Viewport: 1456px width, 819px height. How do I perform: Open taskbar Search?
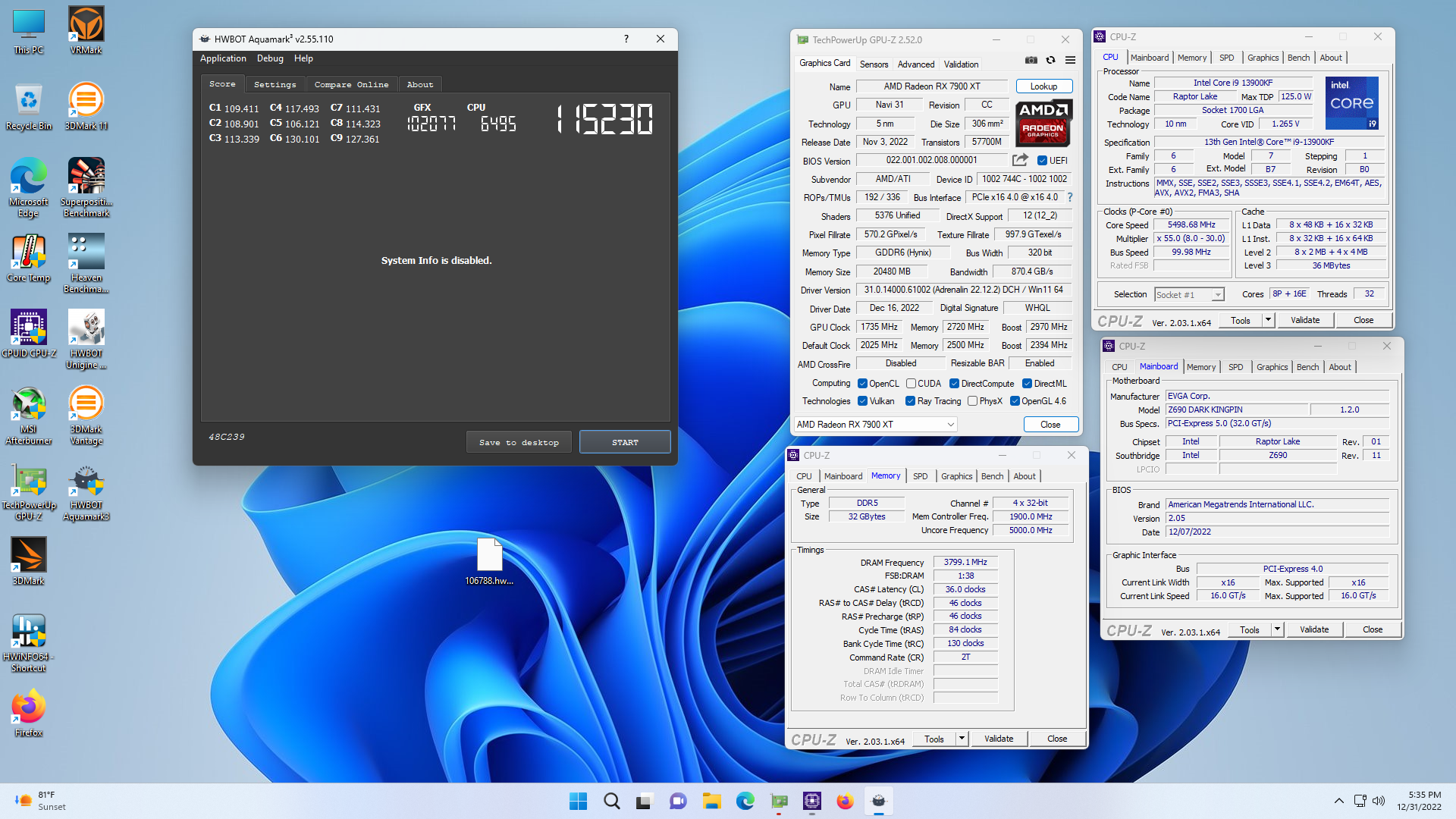[x=611, y=801]
